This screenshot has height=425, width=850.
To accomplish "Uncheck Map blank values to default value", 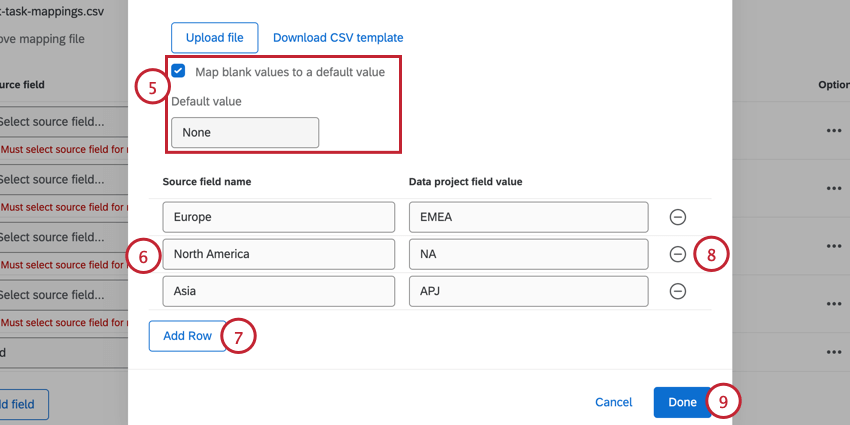I will 178,71.
